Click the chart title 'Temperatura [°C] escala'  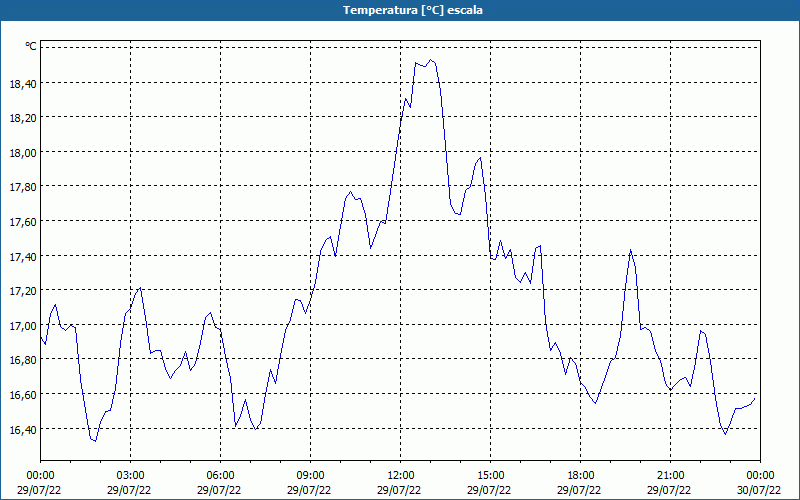pos(413,10)
